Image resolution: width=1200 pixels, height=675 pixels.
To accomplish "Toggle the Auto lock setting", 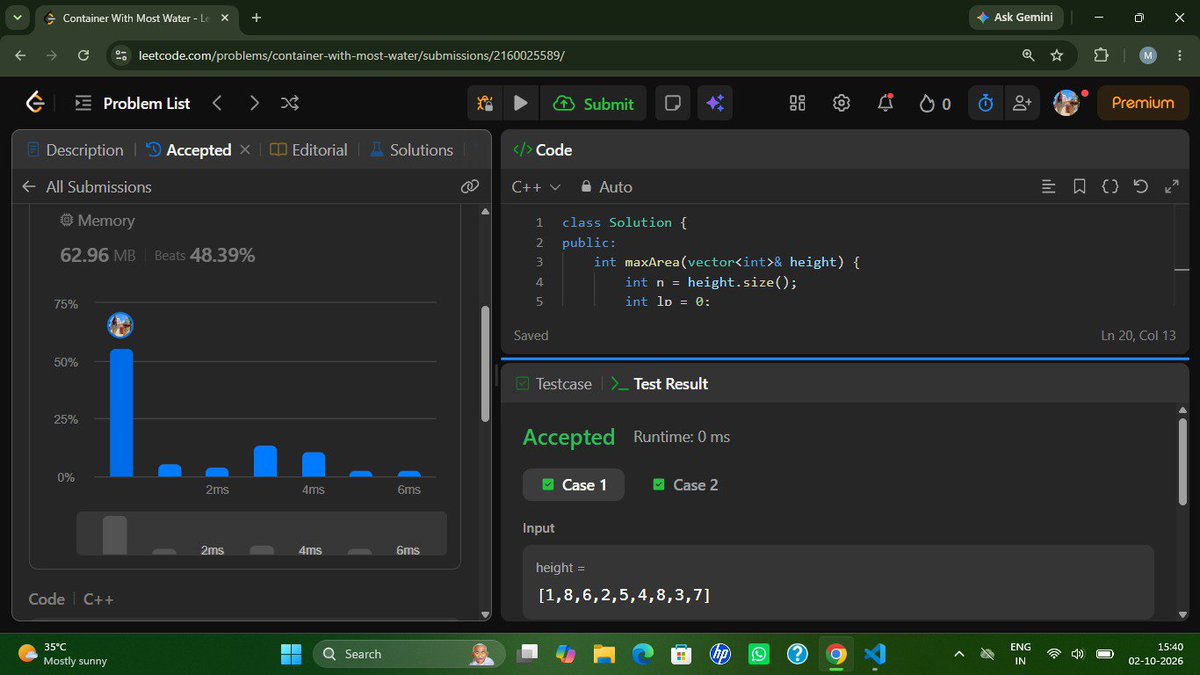I will tap(605, 187).
